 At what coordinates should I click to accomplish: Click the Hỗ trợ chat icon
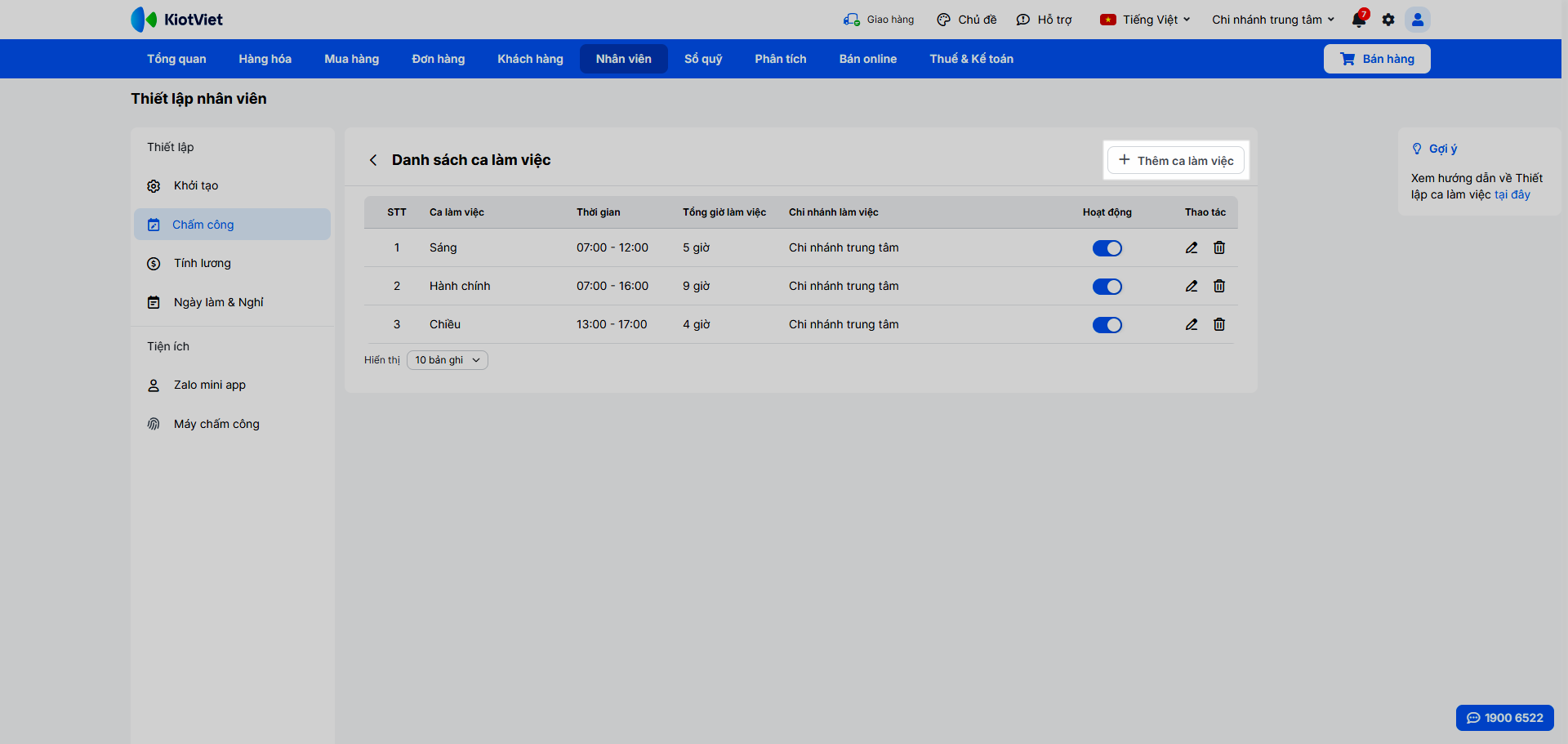[x=1023, y=20]
